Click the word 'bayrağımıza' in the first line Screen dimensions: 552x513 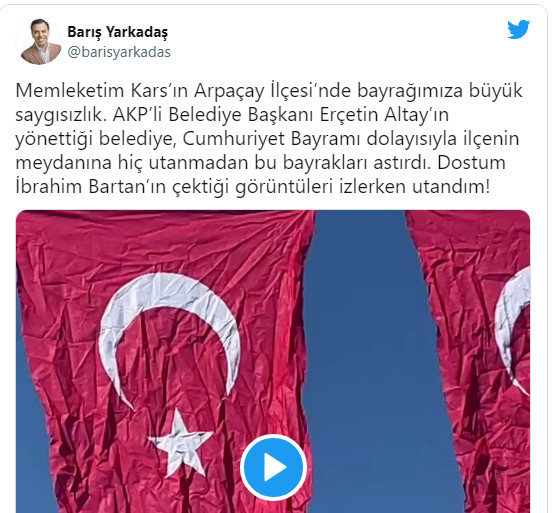410,92
